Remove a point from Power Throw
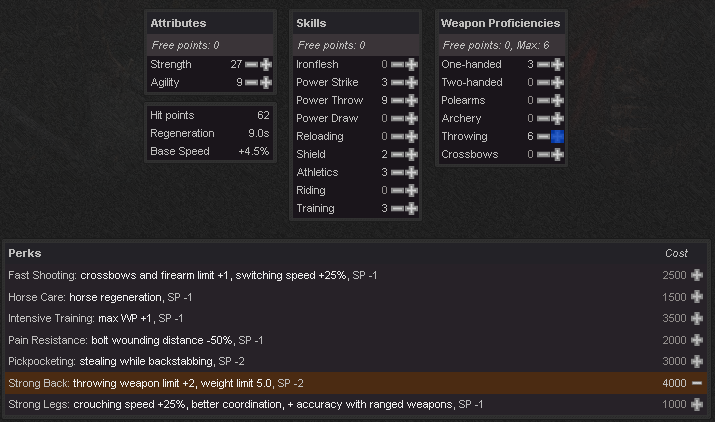This screenshot has width=715, height=422. 397,100
